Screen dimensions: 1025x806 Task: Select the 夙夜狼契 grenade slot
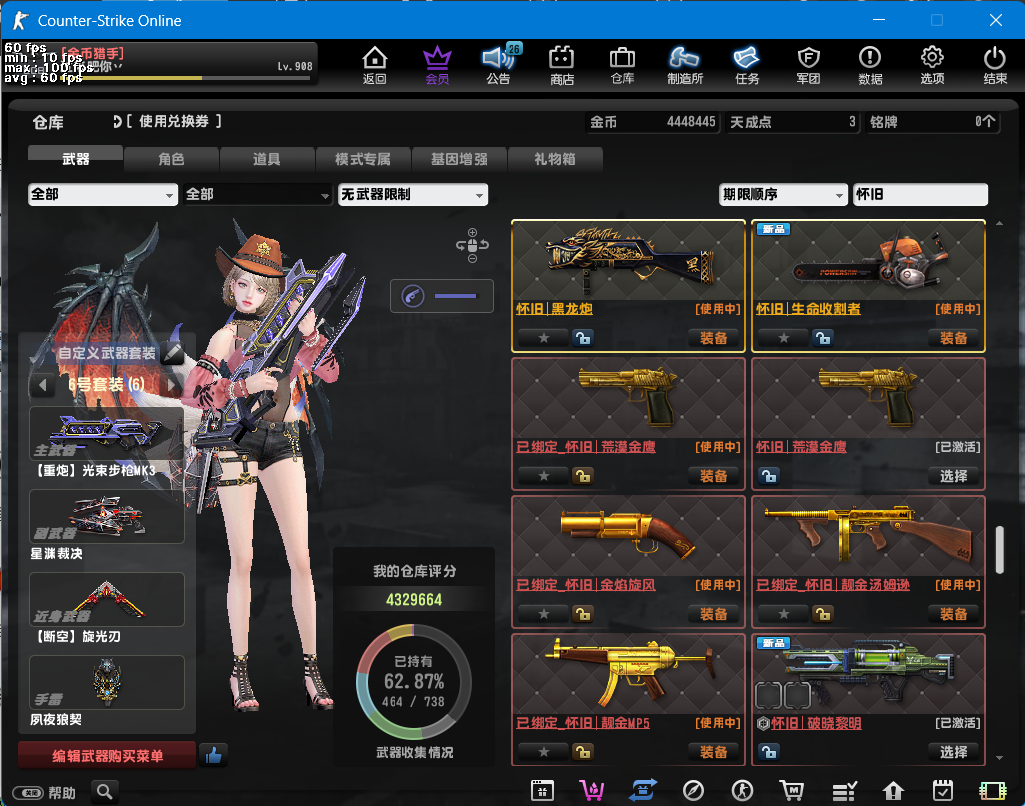tap(107, 682)
